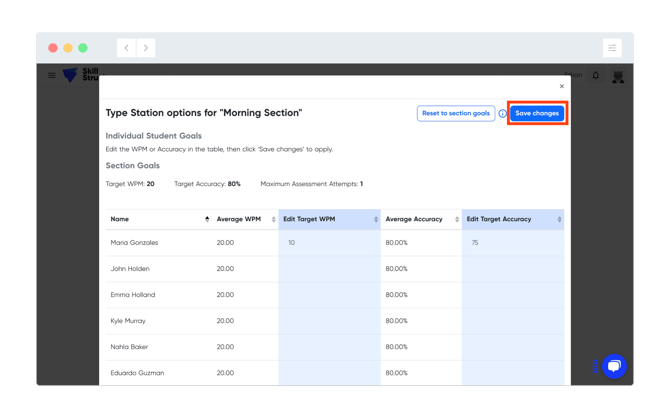Sort table by Name column
Image resolution: width=670 pixels, height=418 pixels.
coord(207,219)
